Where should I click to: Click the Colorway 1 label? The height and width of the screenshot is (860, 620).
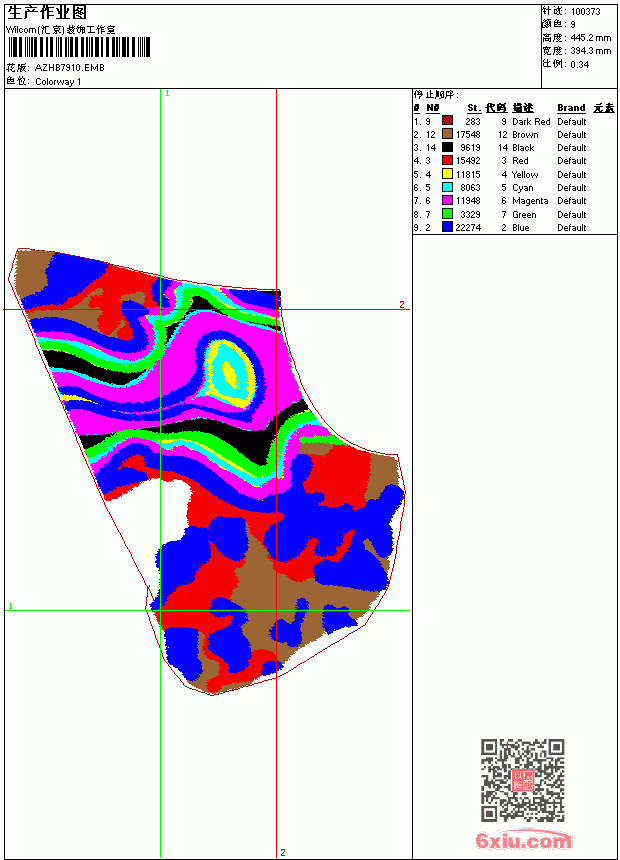[x=58, y=82]
